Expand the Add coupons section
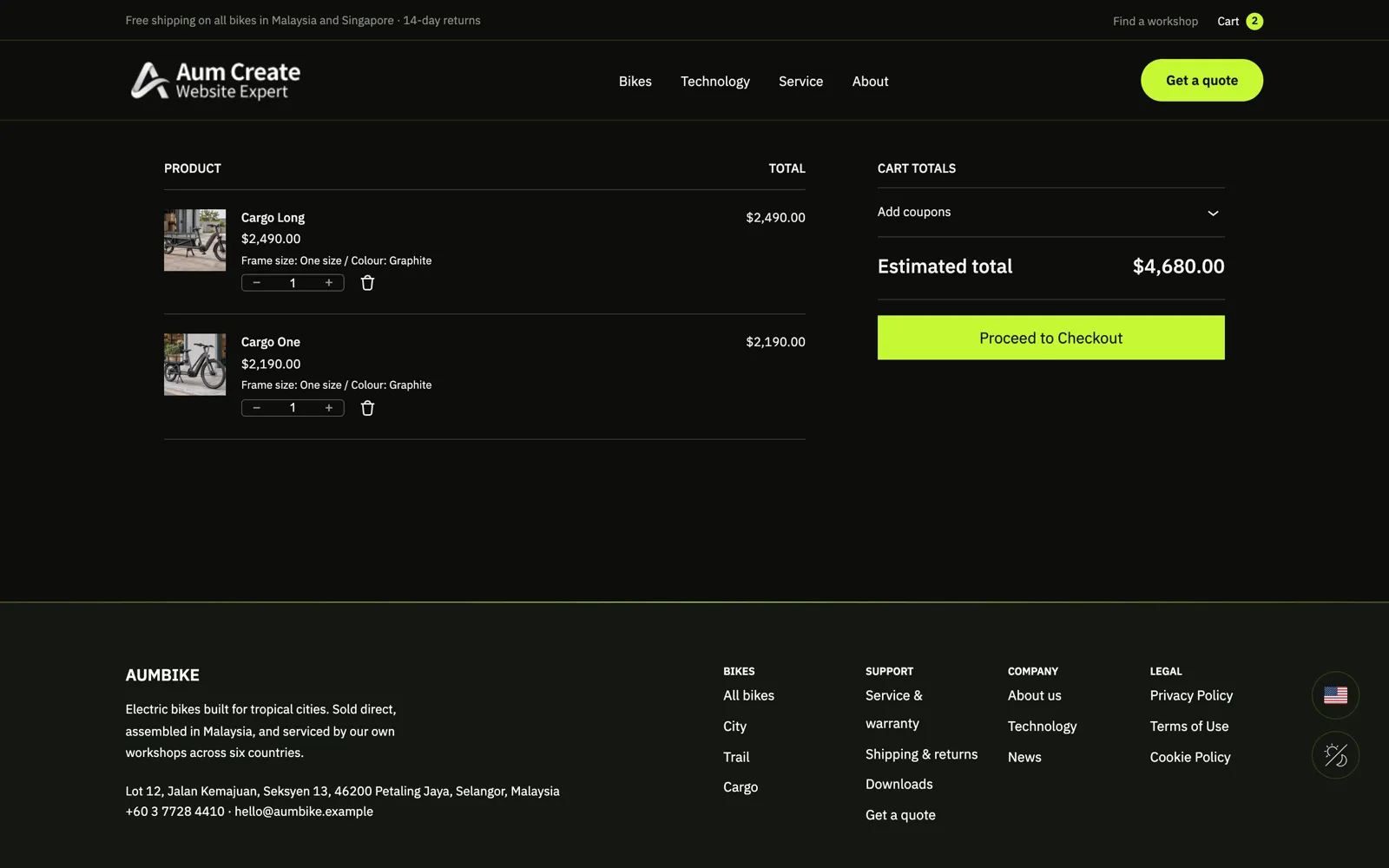1389x868 pixels. (x=1050, y=212)
